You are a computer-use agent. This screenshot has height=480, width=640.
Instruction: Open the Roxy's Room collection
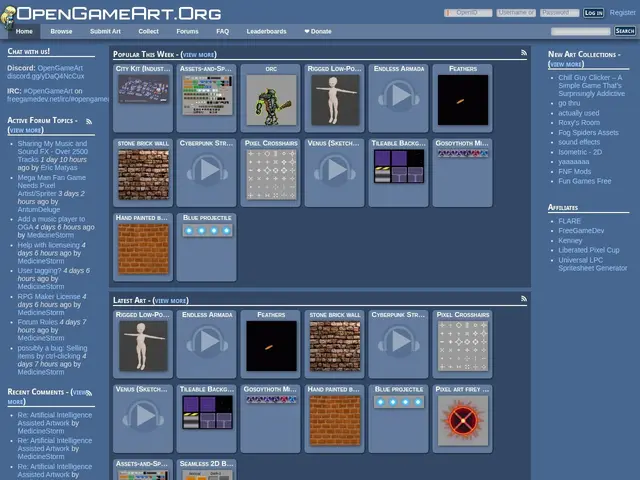(x=579, y=122)
